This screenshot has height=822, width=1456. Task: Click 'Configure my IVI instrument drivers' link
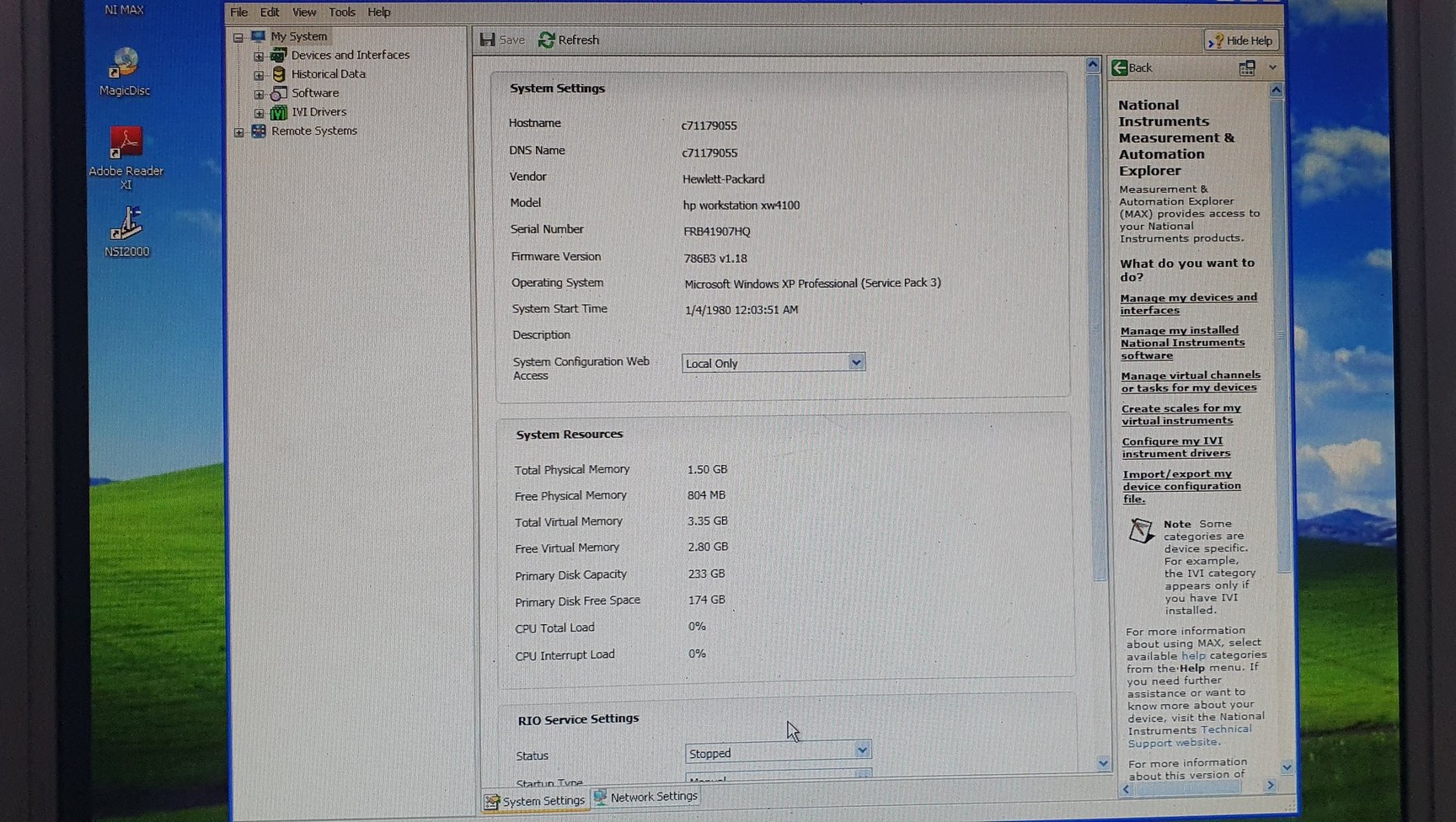(1175, 447)
